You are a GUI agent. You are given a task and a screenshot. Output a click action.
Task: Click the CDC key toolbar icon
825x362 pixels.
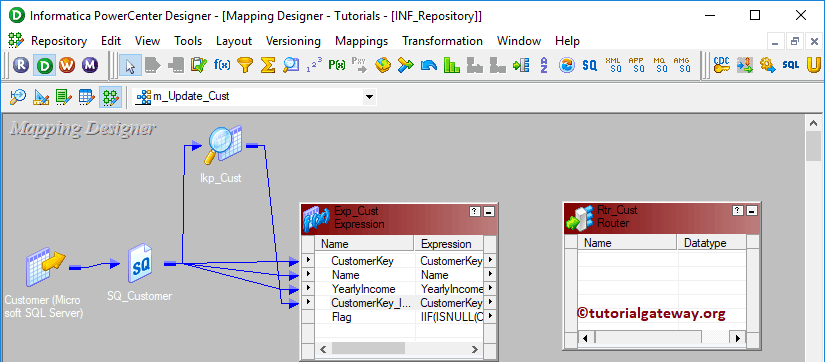(721, 65)
